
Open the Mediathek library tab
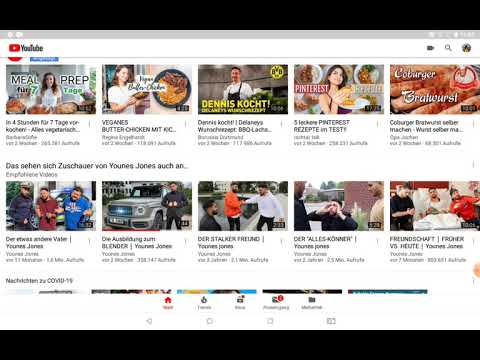(x=312, y=303)
